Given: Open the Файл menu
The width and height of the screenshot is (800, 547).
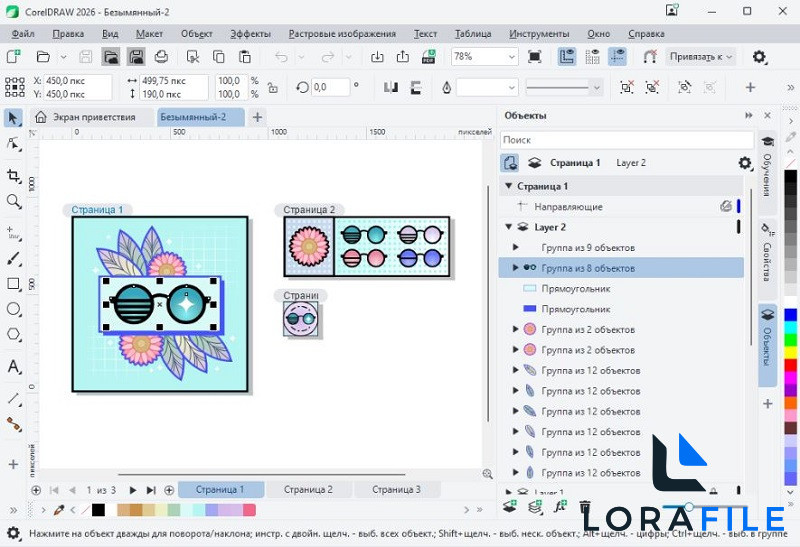Looking at the screenshot, I should pos(22,34).
